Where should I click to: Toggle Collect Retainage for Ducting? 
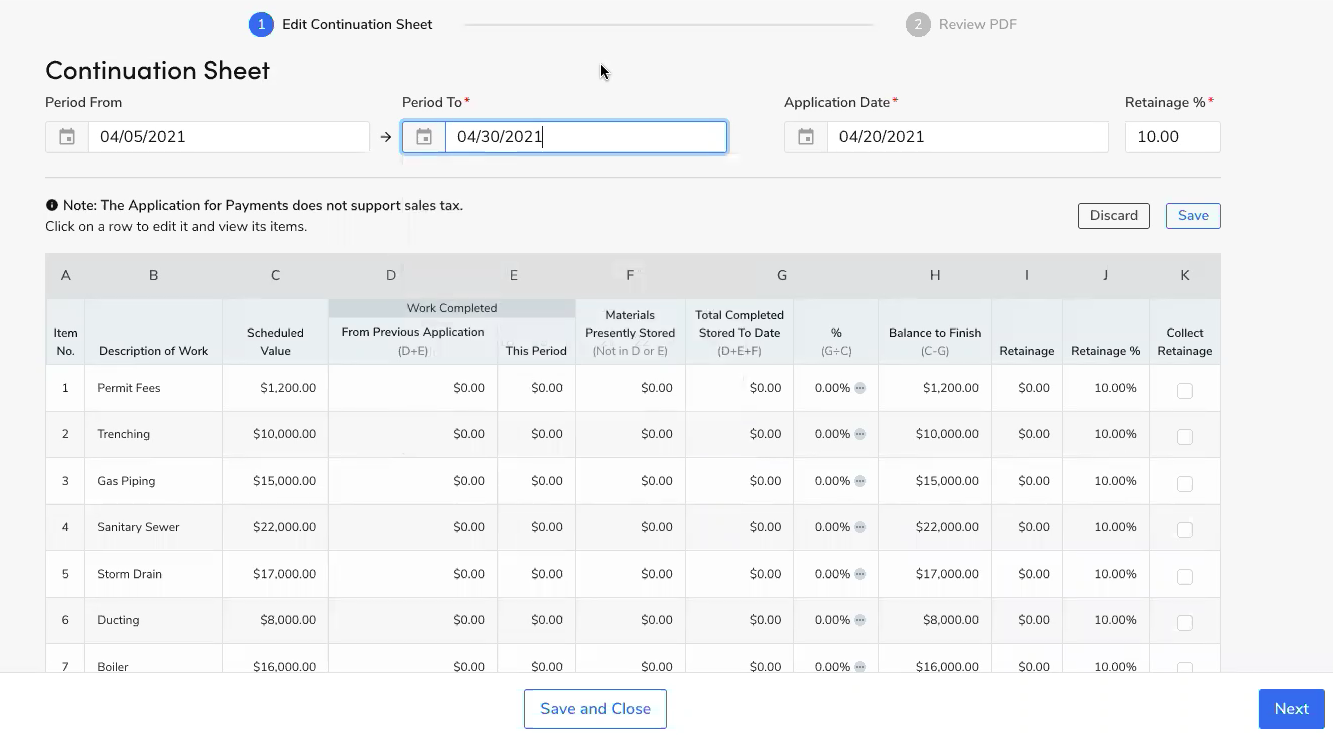pyautogui.click(x=1184, y=622)
